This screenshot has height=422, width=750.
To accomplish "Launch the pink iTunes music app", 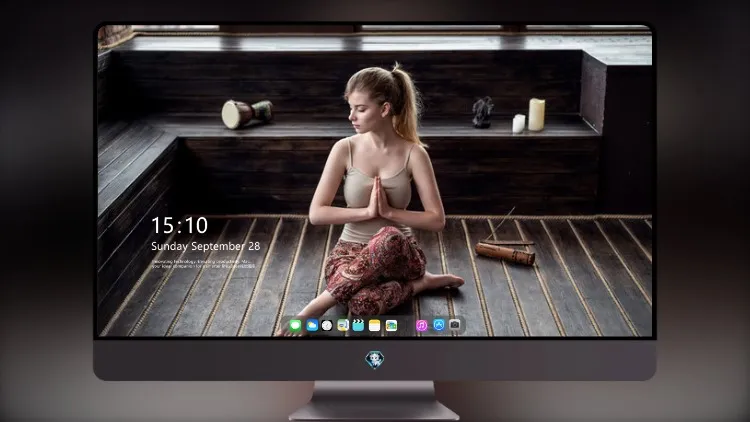I will coord(421,325).
